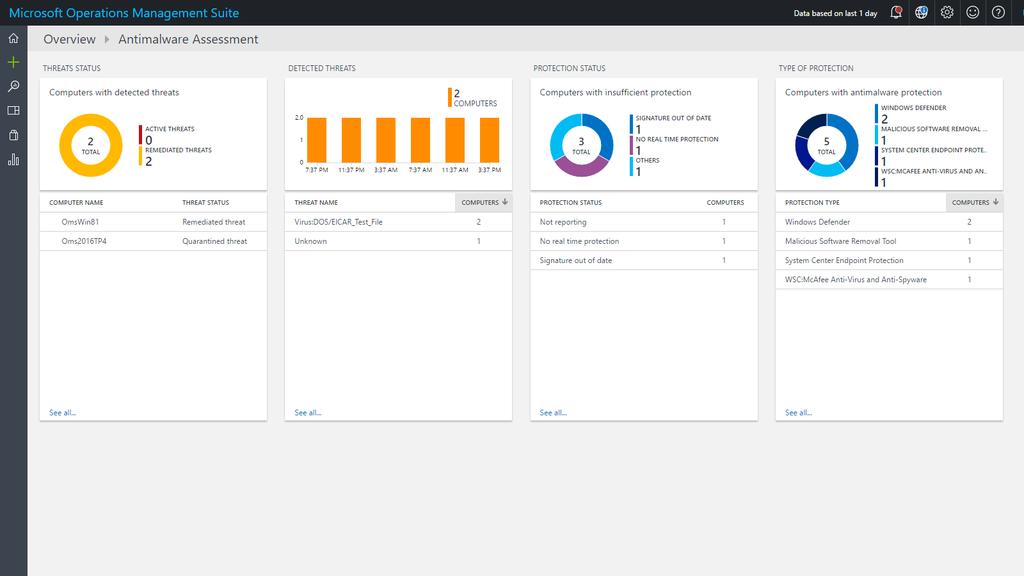Click Signature Out Of Date legend entry
Image resolution: width=1024 pixels, height=576 pixels.
click(x=671, y=124)
